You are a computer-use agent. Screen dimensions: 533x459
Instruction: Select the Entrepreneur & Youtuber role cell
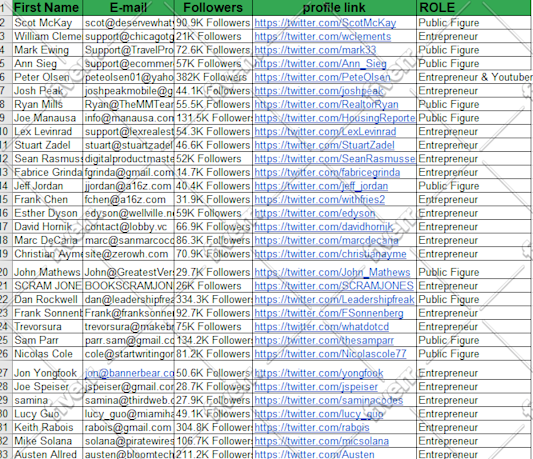475,77
